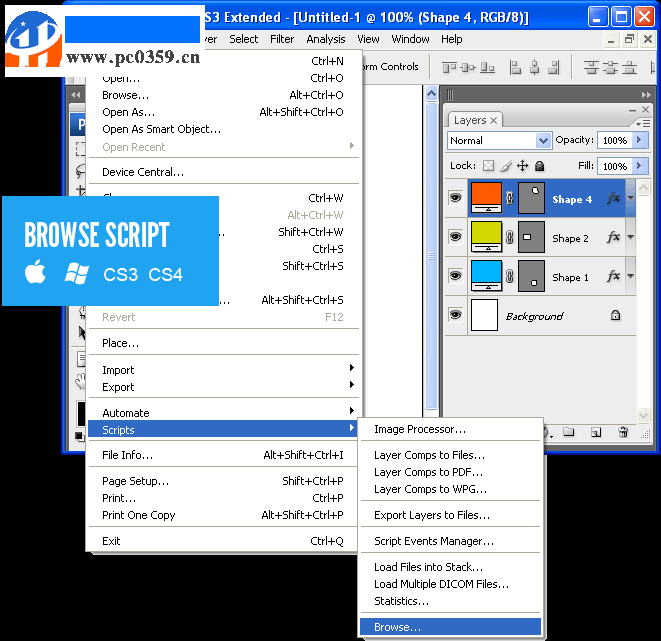Expand Shape 2 layer effects arrow
Viewport: 661px width, 641px height.
[630, 237]
